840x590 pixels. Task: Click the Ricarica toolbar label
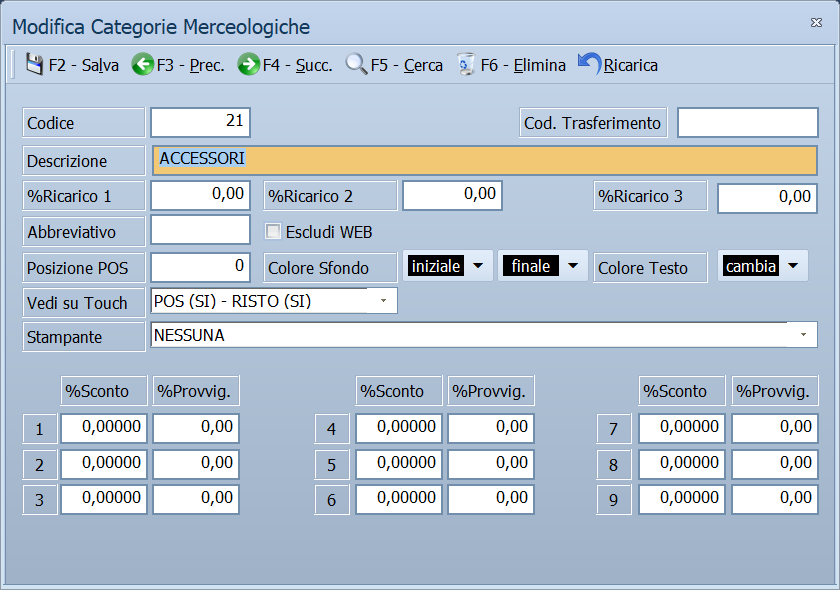tap(631, 65)
